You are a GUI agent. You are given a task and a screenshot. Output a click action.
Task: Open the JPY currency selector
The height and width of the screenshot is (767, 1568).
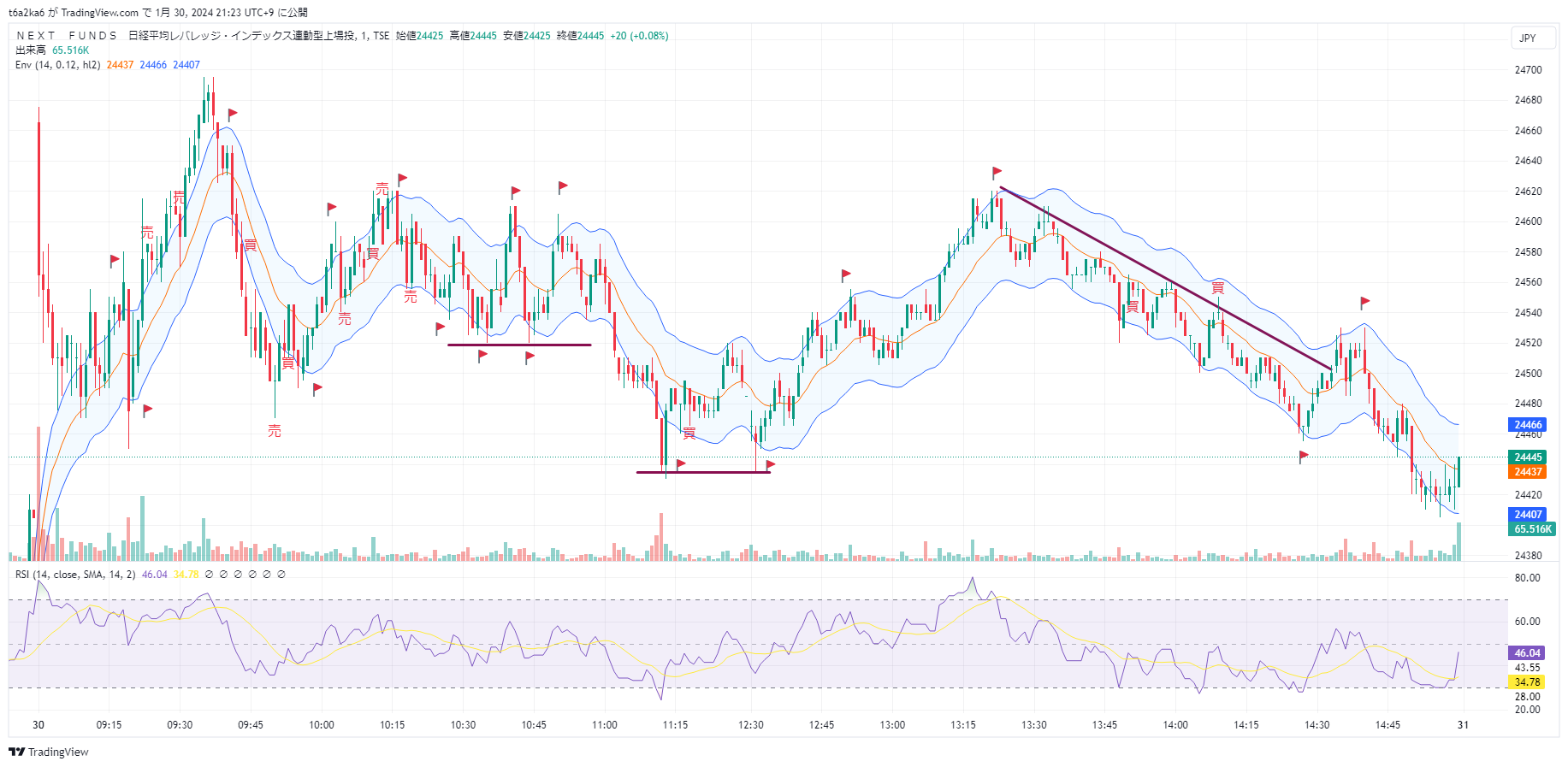tap(1528, 38)
